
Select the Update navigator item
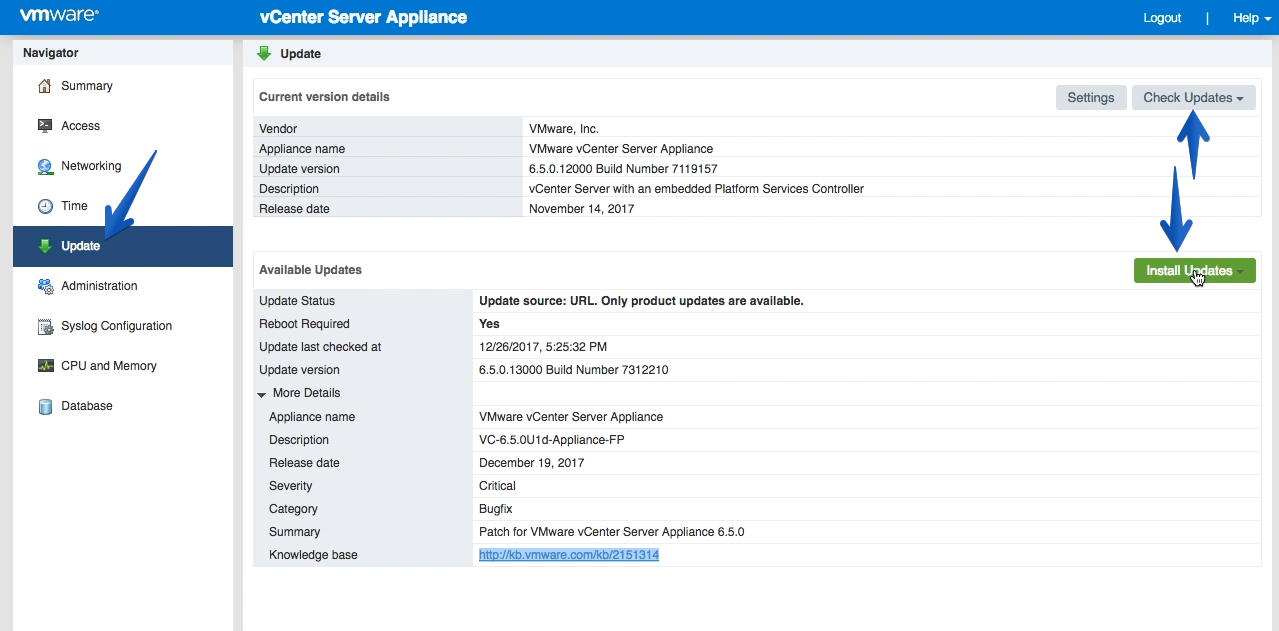(123, 246)
